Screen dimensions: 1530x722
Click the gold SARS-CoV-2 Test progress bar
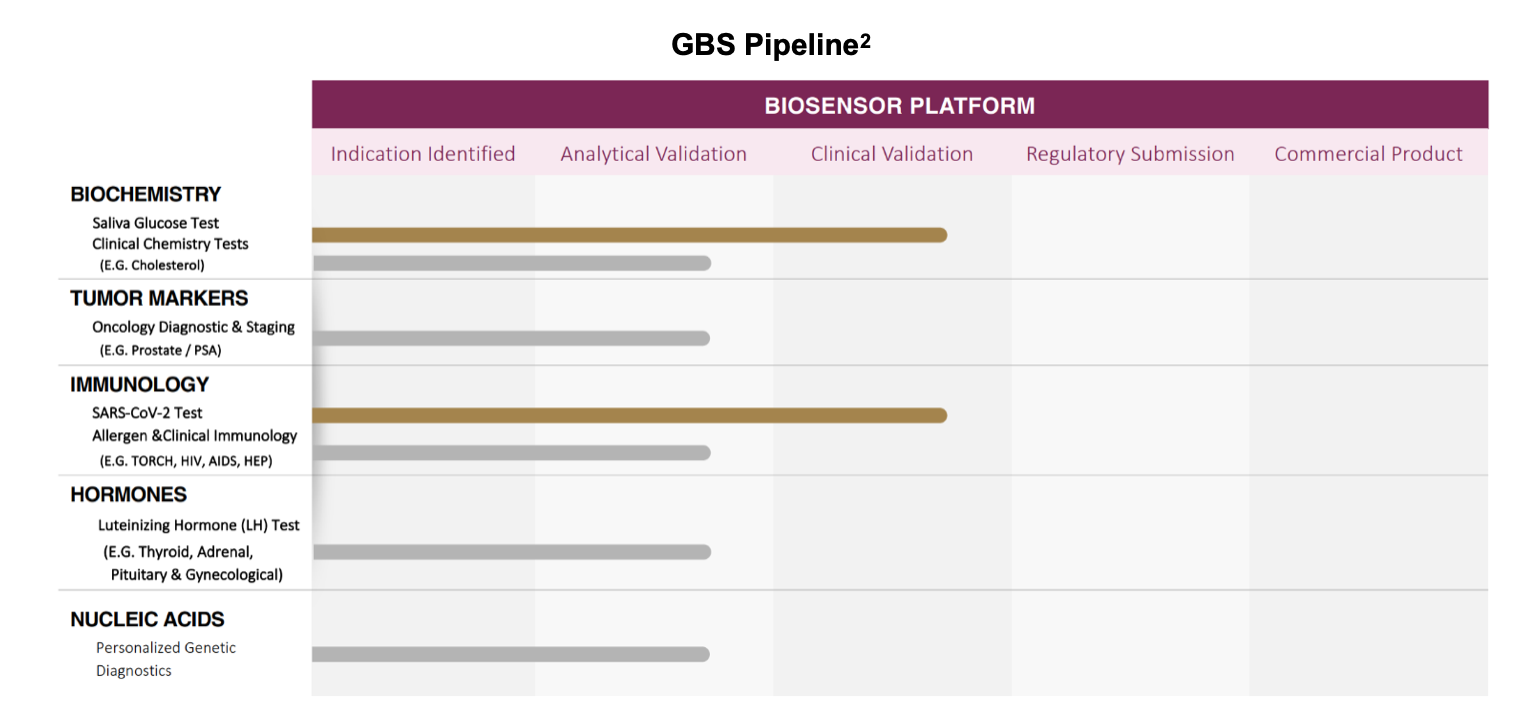629,415
